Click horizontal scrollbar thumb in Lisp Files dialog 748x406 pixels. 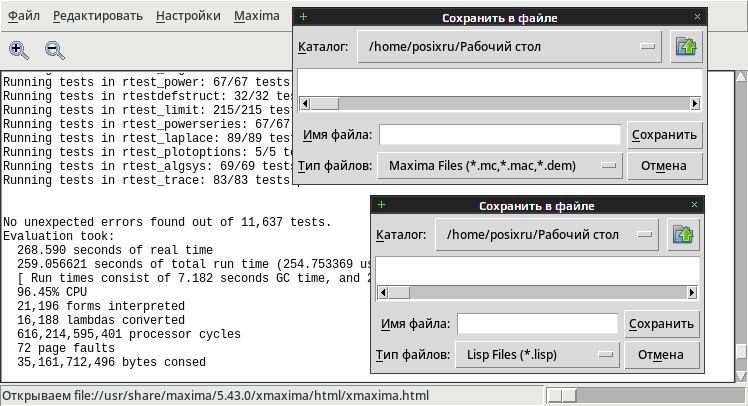399,292
